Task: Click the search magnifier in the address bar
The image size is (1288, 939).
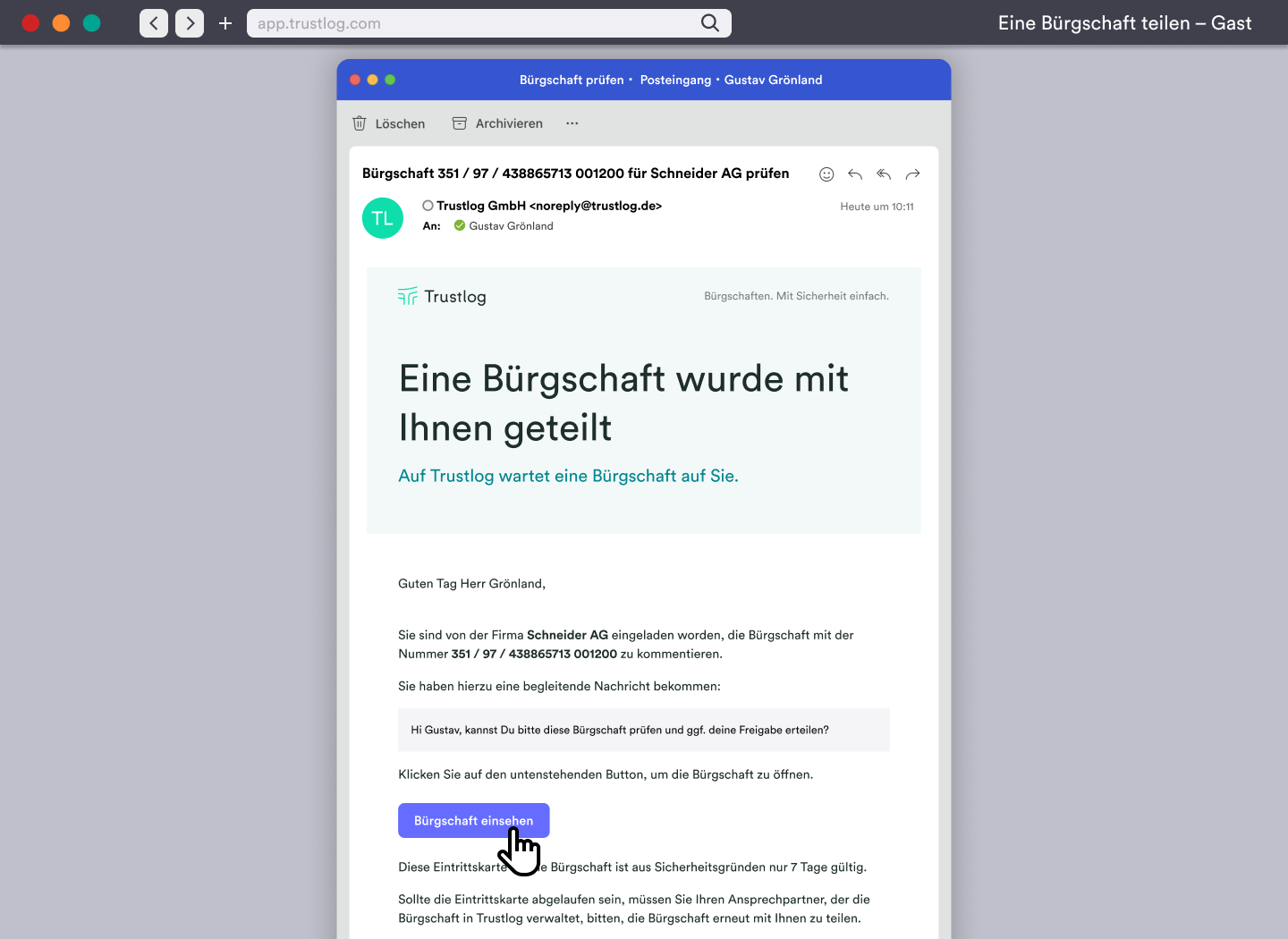Action: coord(709,23)
